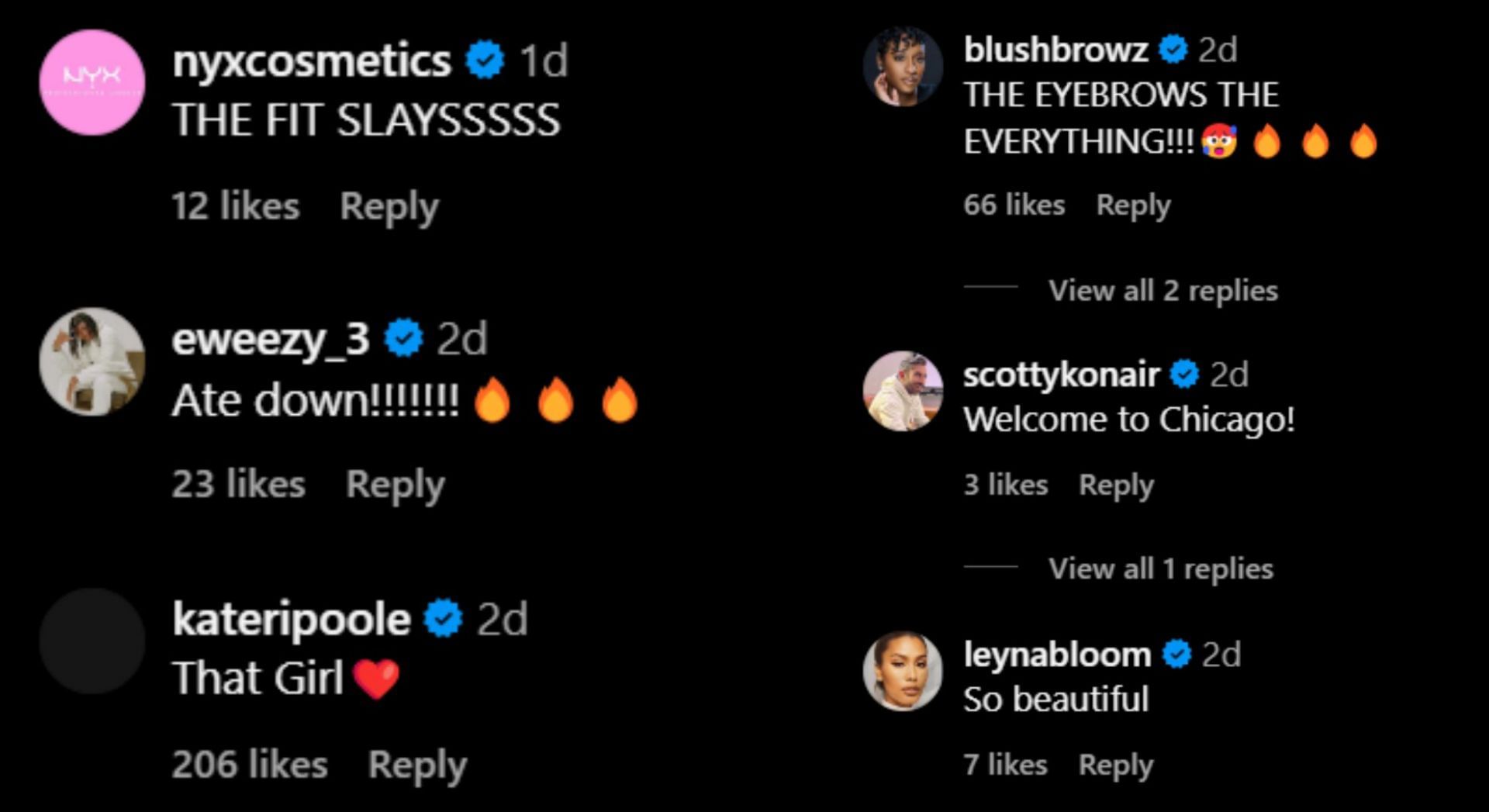This screenshot has width=1489, height=812.
Task: Click scottykonair's profile picture
Action: [903, 391]
